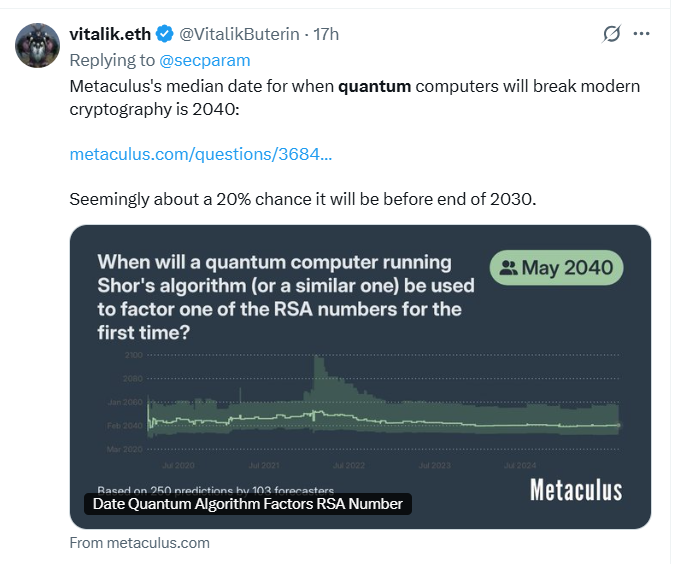The height and width of the screenshot is (564, 673).
Task: Open the Metaculus question title on card
Action: [286, 297]
